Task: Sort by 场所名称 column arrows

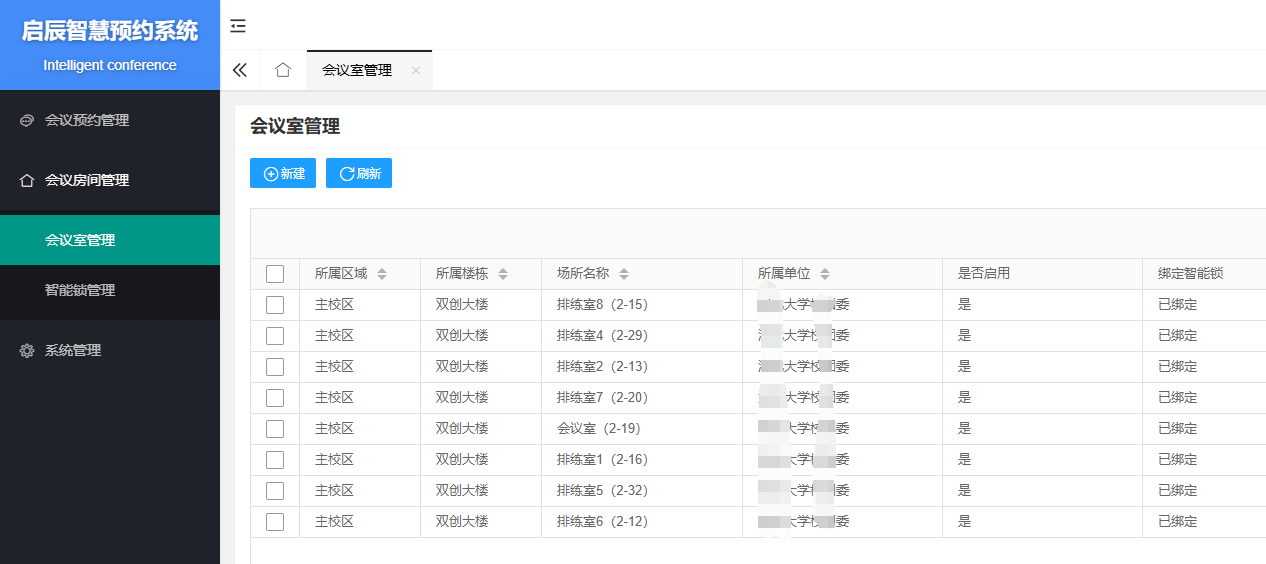Action: [624, 274]
